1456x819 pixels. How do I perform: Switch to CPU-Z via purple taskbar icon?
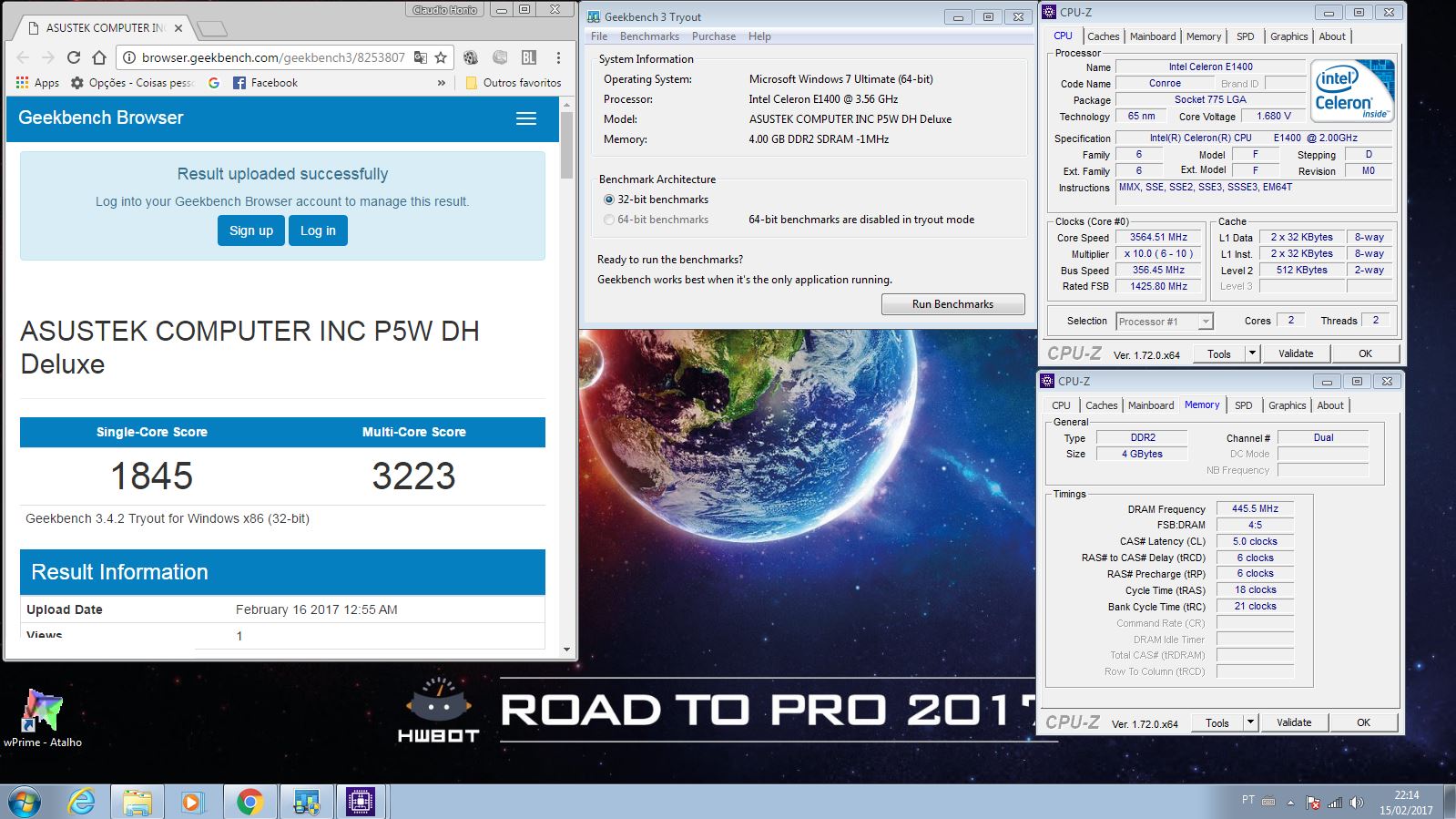361,802
